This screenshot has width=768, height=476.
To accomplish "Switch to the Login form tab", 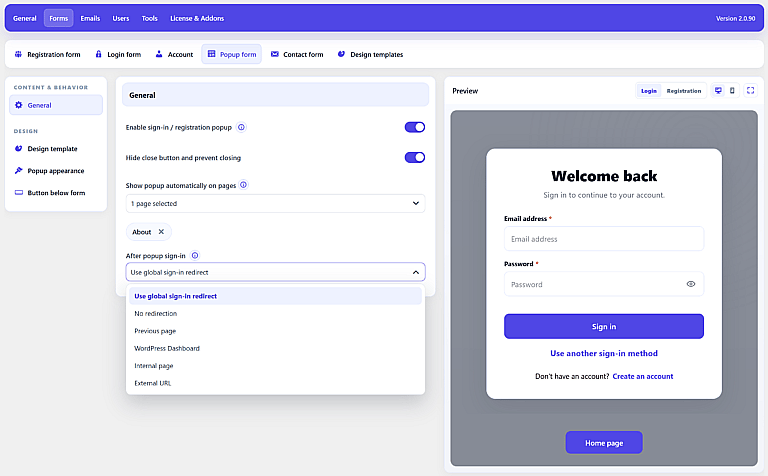I will pos(118,54).
